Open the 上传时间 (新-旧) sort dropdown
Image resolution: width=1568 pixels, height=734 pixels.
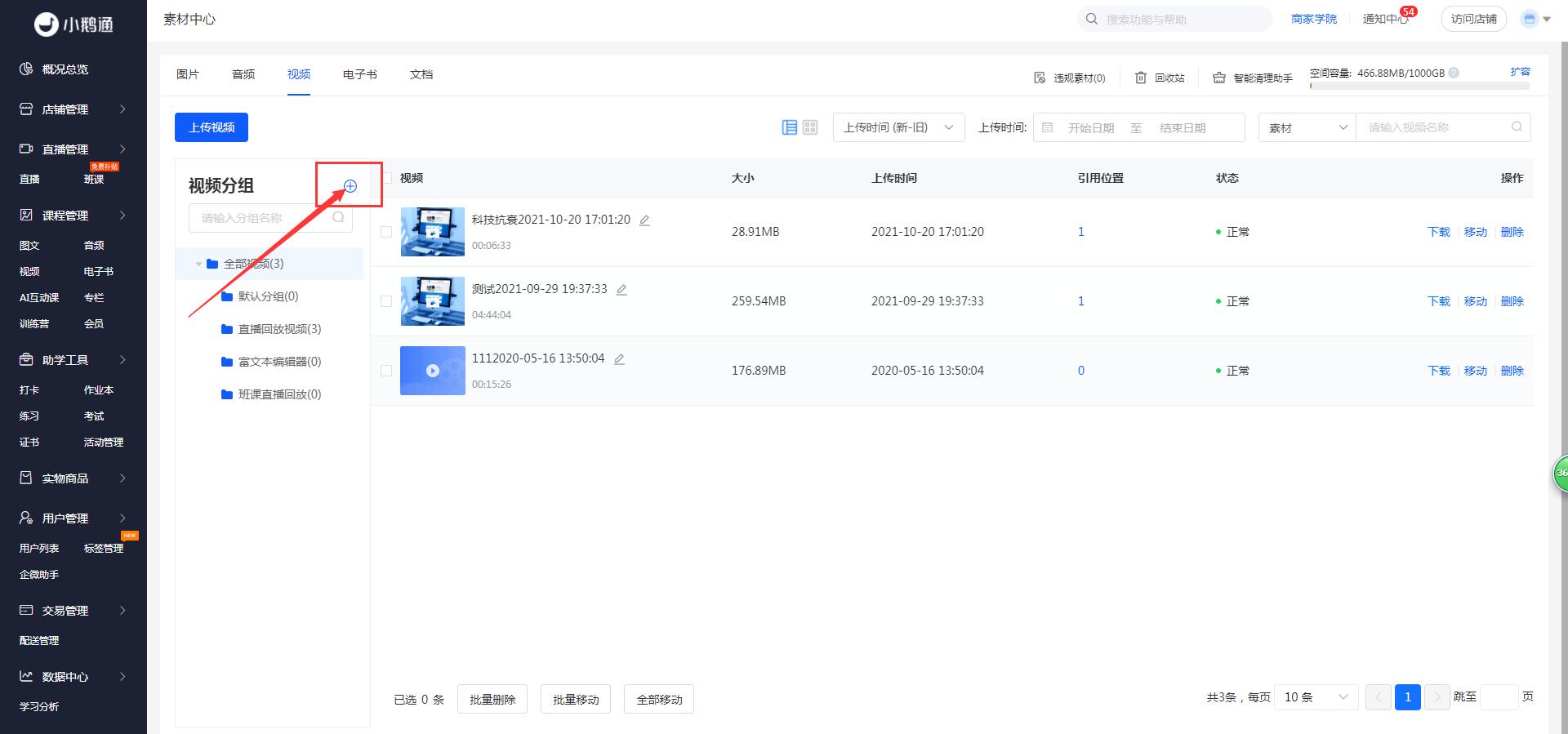point(898,127)
